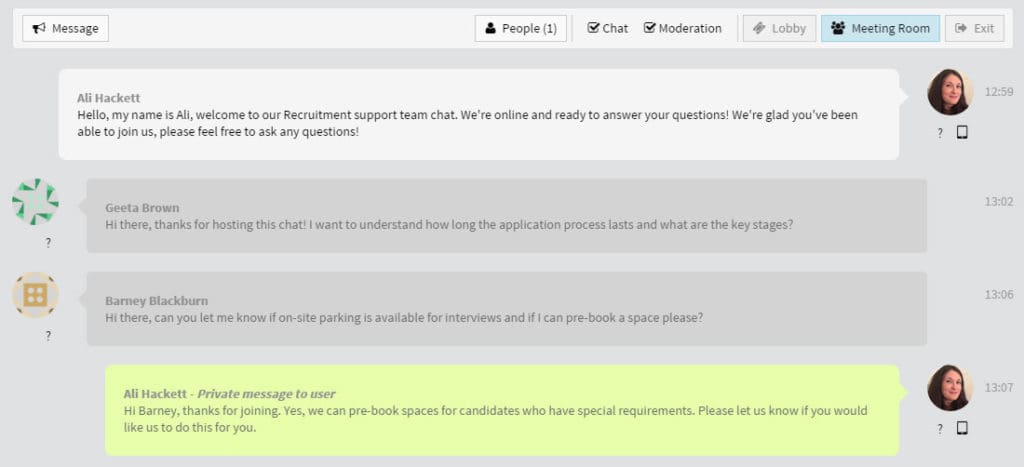
Task: Select the green private message bubble
Action: (x=502, y=410)
